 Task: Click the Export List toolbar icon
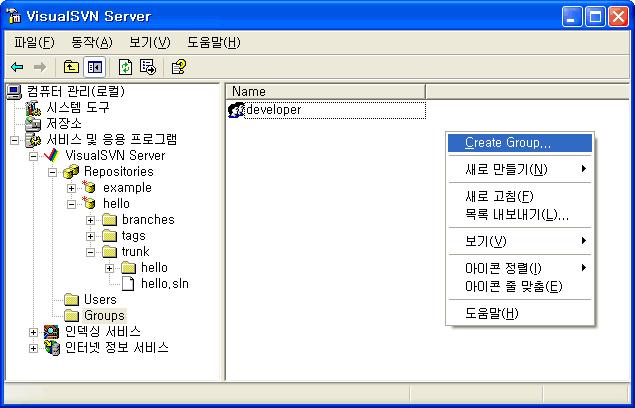(x=148, y=67)
